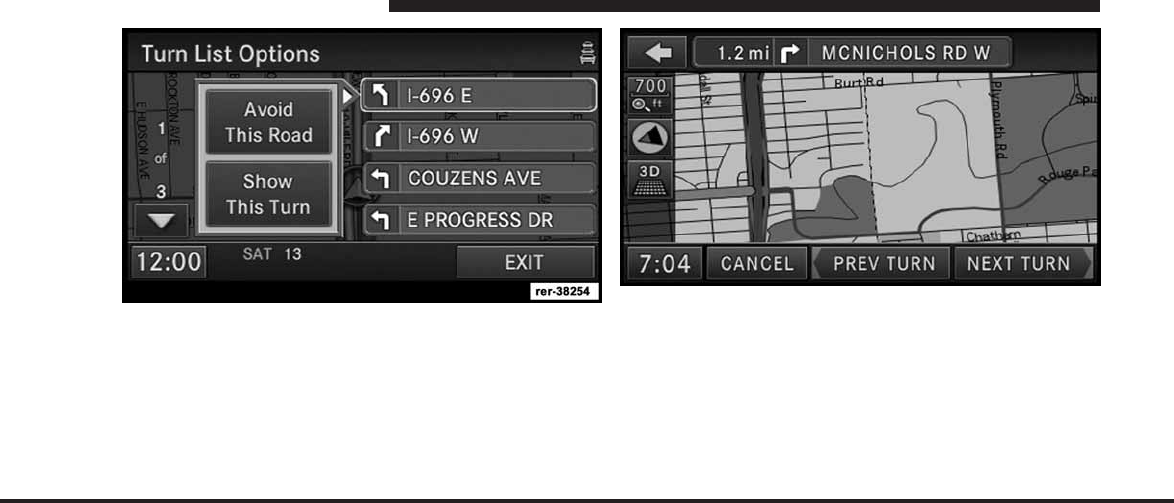Tap the back arrow on the map screen
The width and height of the screenshot is (1174, 503).
tap(657, 52)
